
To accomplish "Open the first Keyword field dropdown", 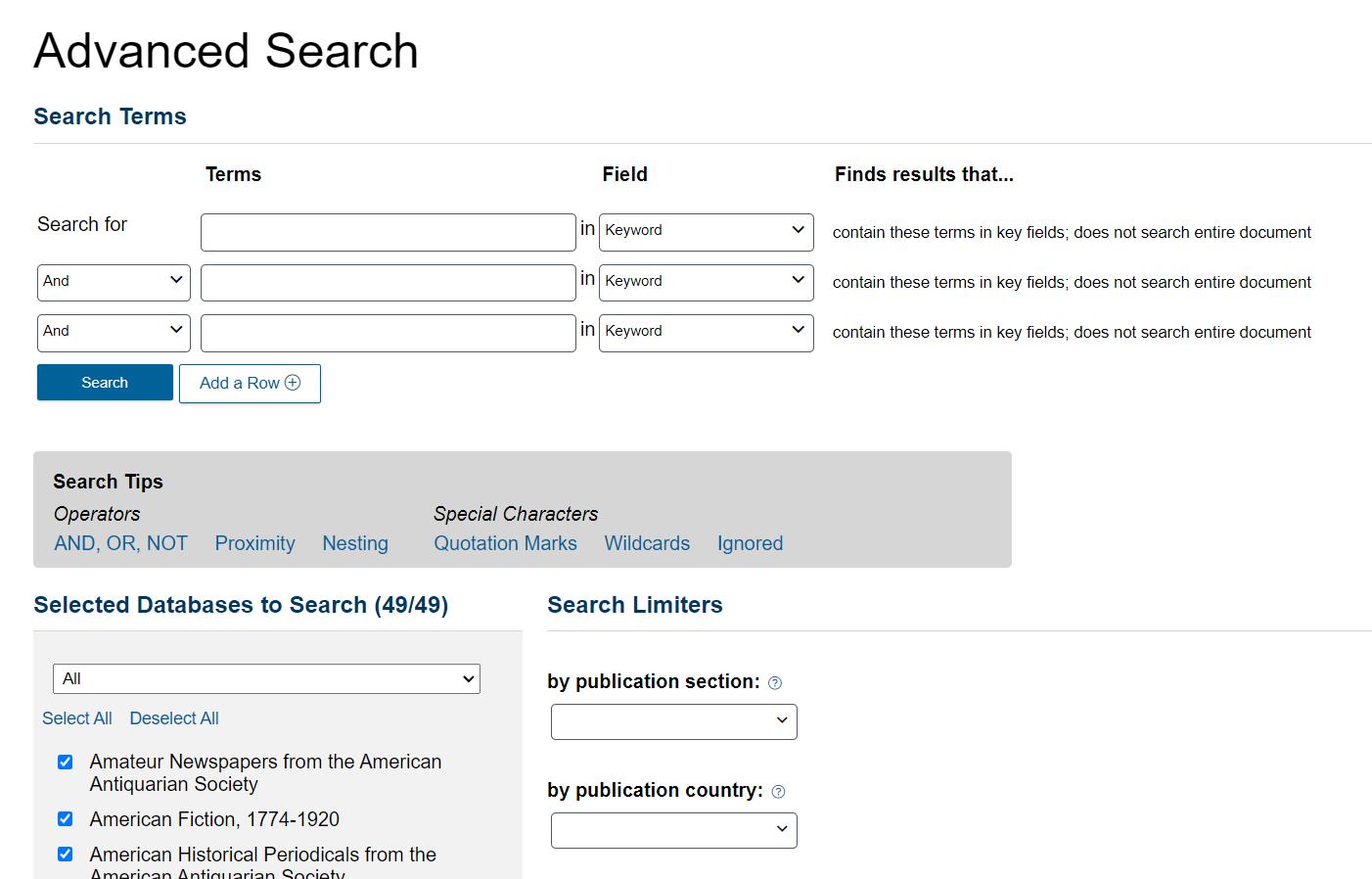I will click(x=706, y=232).
